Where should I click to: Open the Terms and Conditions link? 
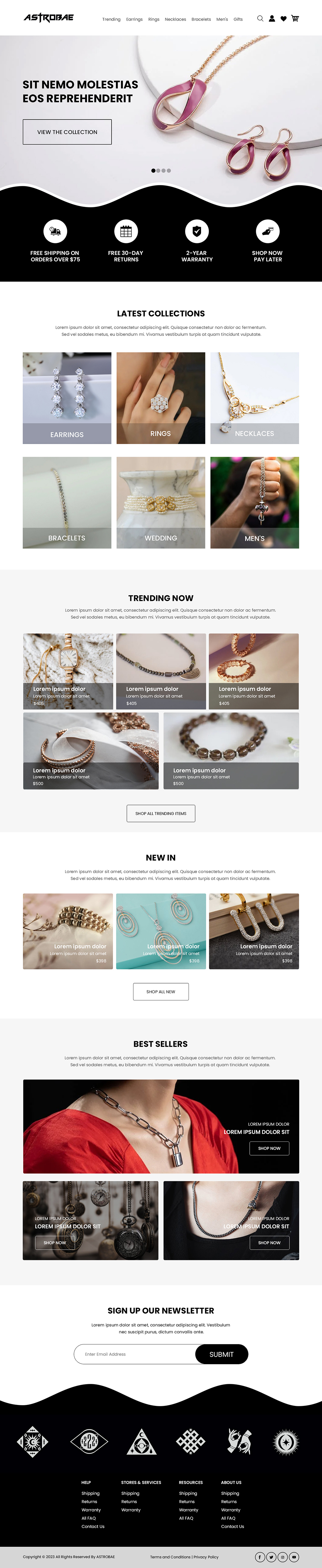coord(170,1557)
